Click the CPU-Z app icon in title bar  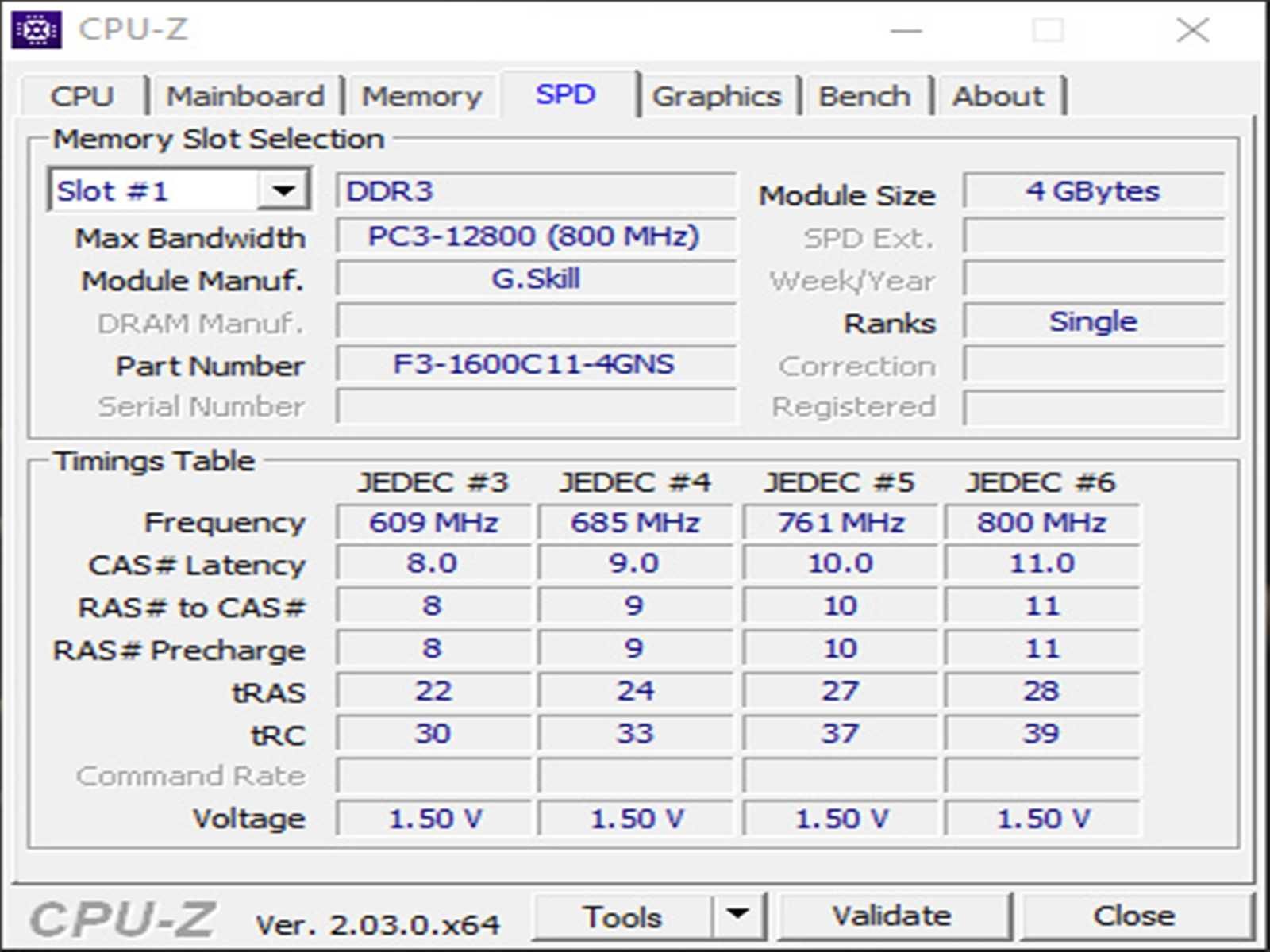point(37,30)
